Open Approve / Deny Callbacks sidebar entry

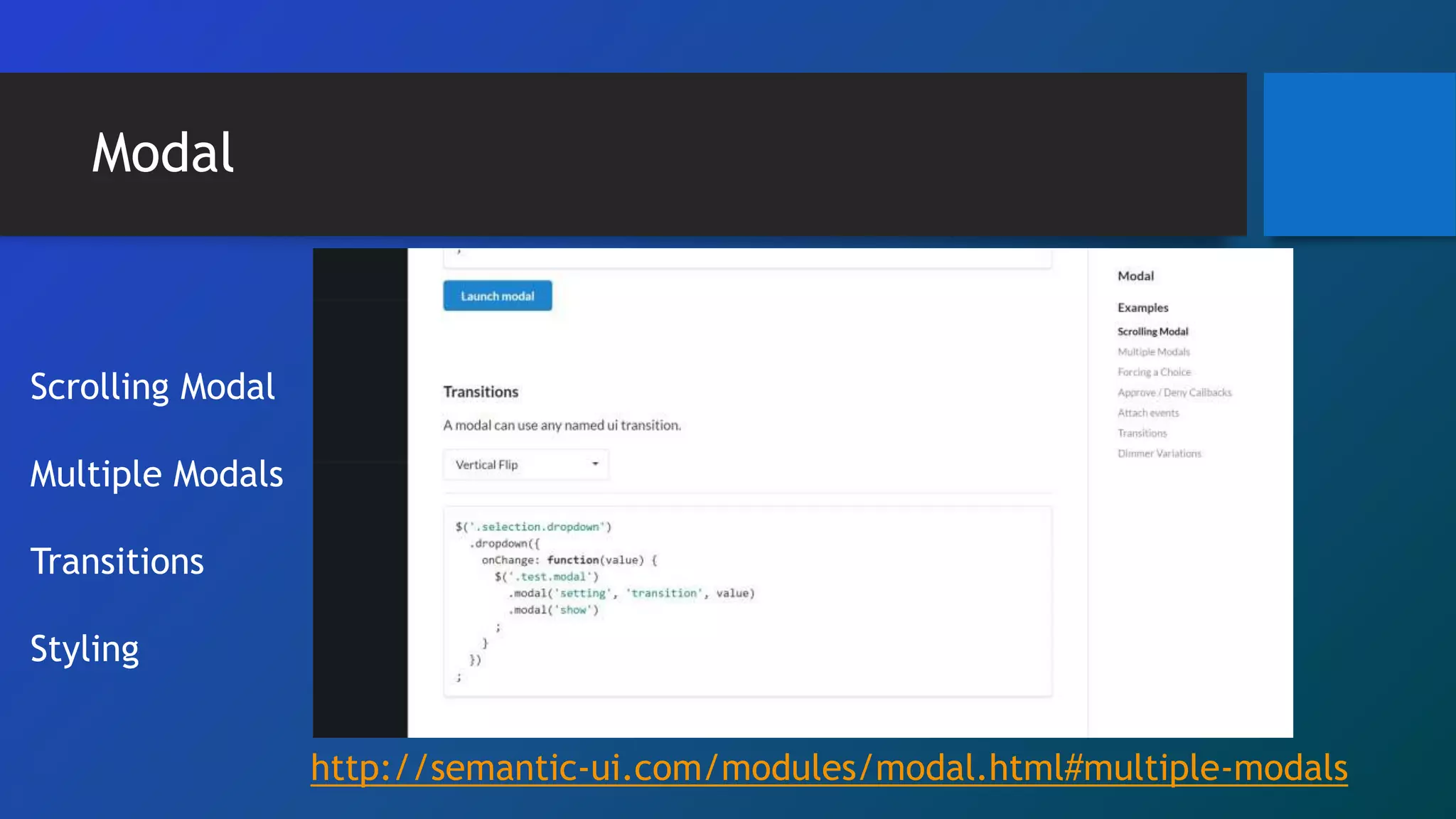tap(1174, 392)
